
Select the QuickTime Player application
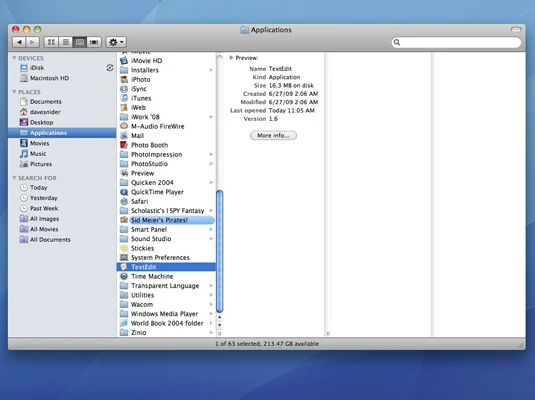(167, 192)
